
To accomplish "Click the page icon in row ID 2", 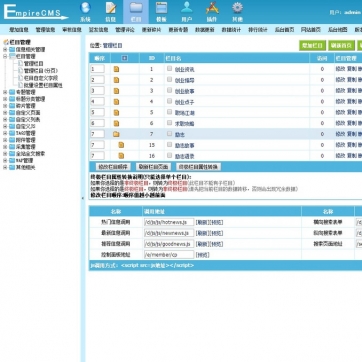I will pos(116,80).
